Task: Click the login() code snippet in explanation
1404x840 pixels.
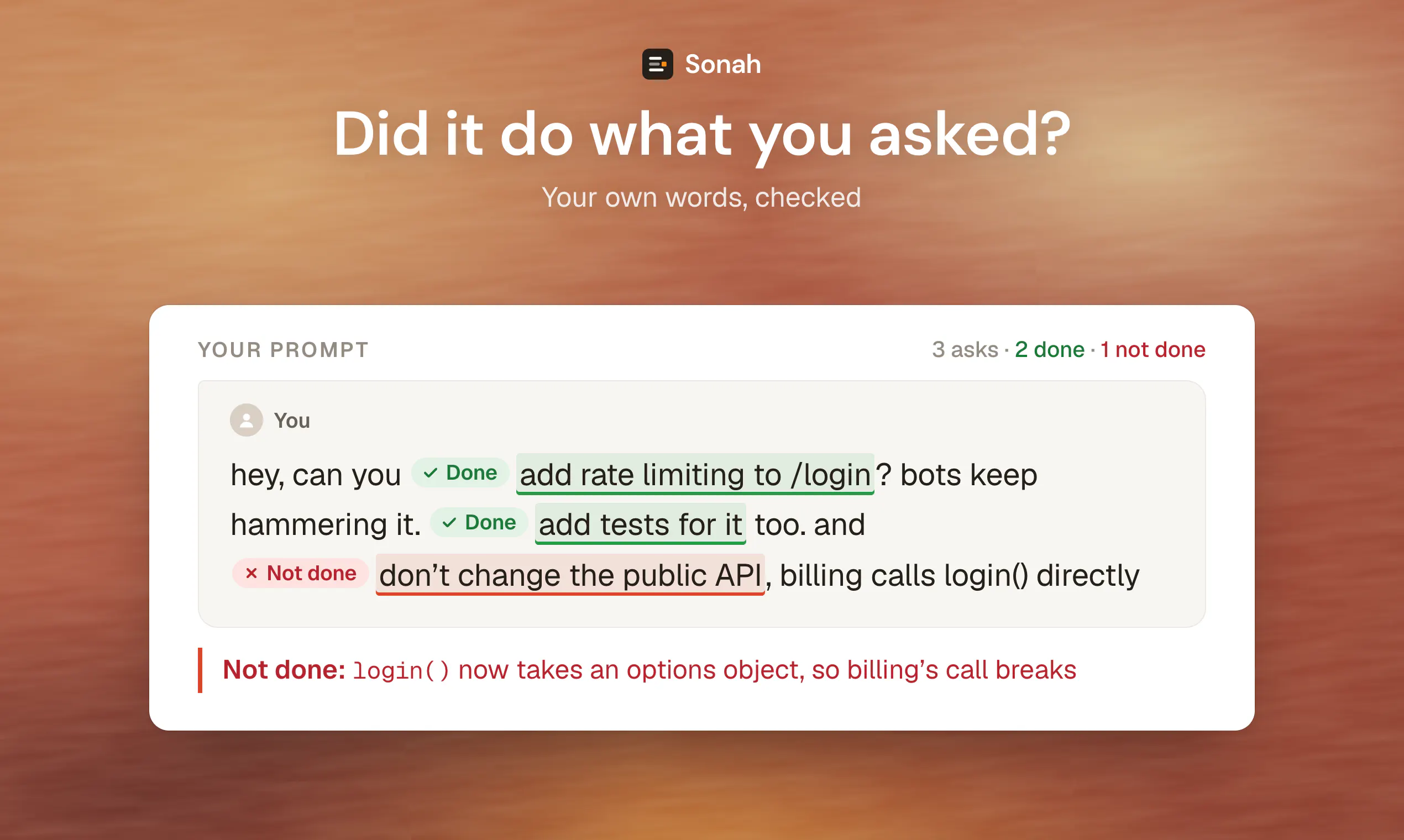Action: (401, 671)
